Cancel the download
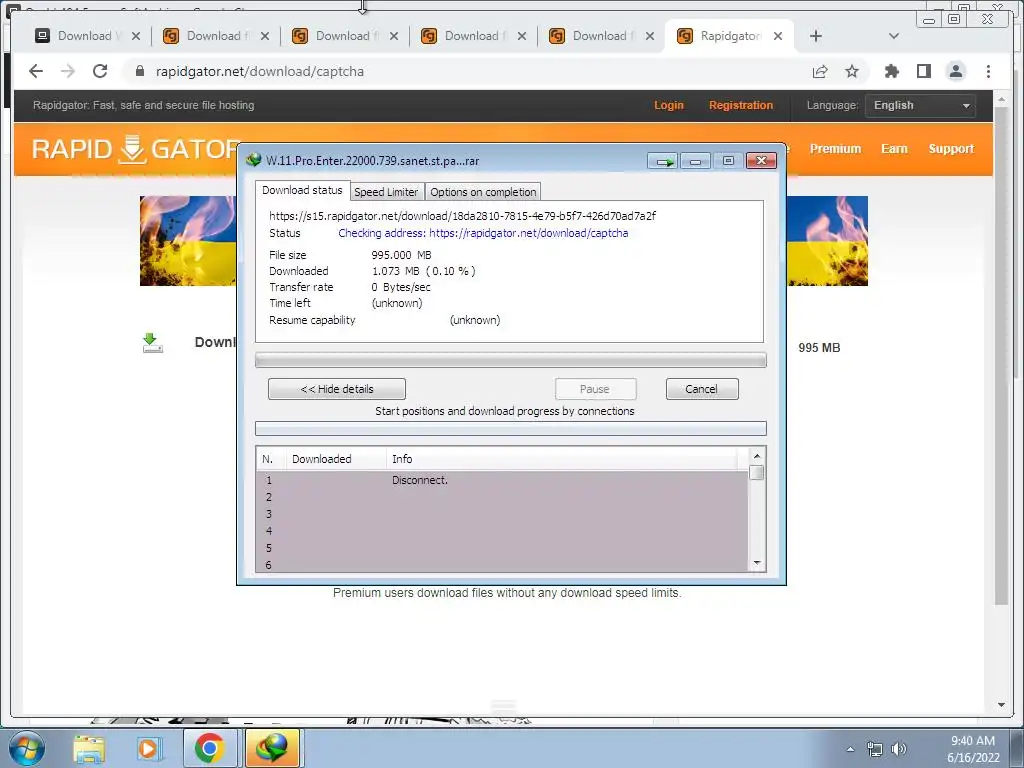This screenshot has width=1024, height=768. (x=702, y=389)
